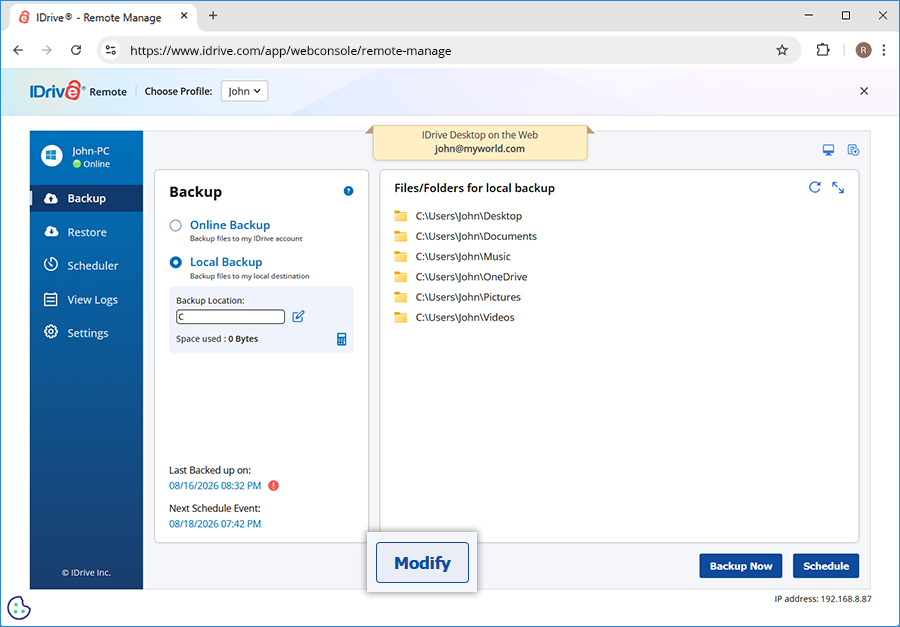Screen dimensions: 900x627
Task: Open the last backed up date link
Action: click(215, 486)
